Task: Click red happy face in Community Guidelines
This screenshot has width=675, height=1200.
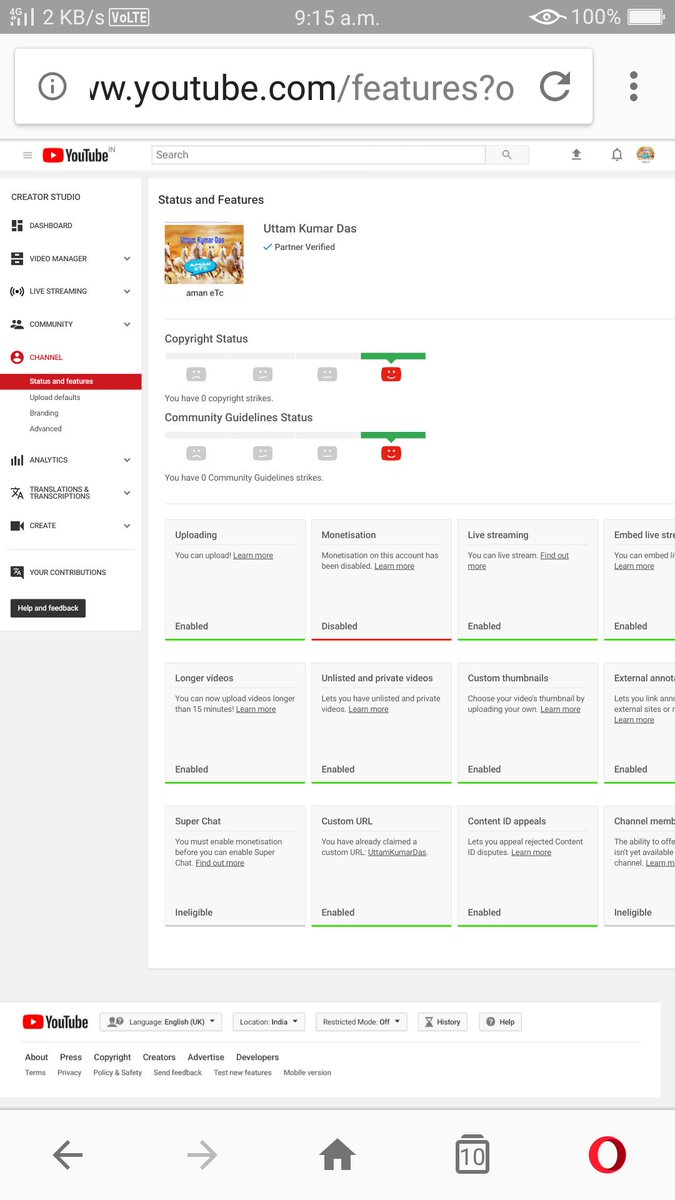Action: [391, 452]
